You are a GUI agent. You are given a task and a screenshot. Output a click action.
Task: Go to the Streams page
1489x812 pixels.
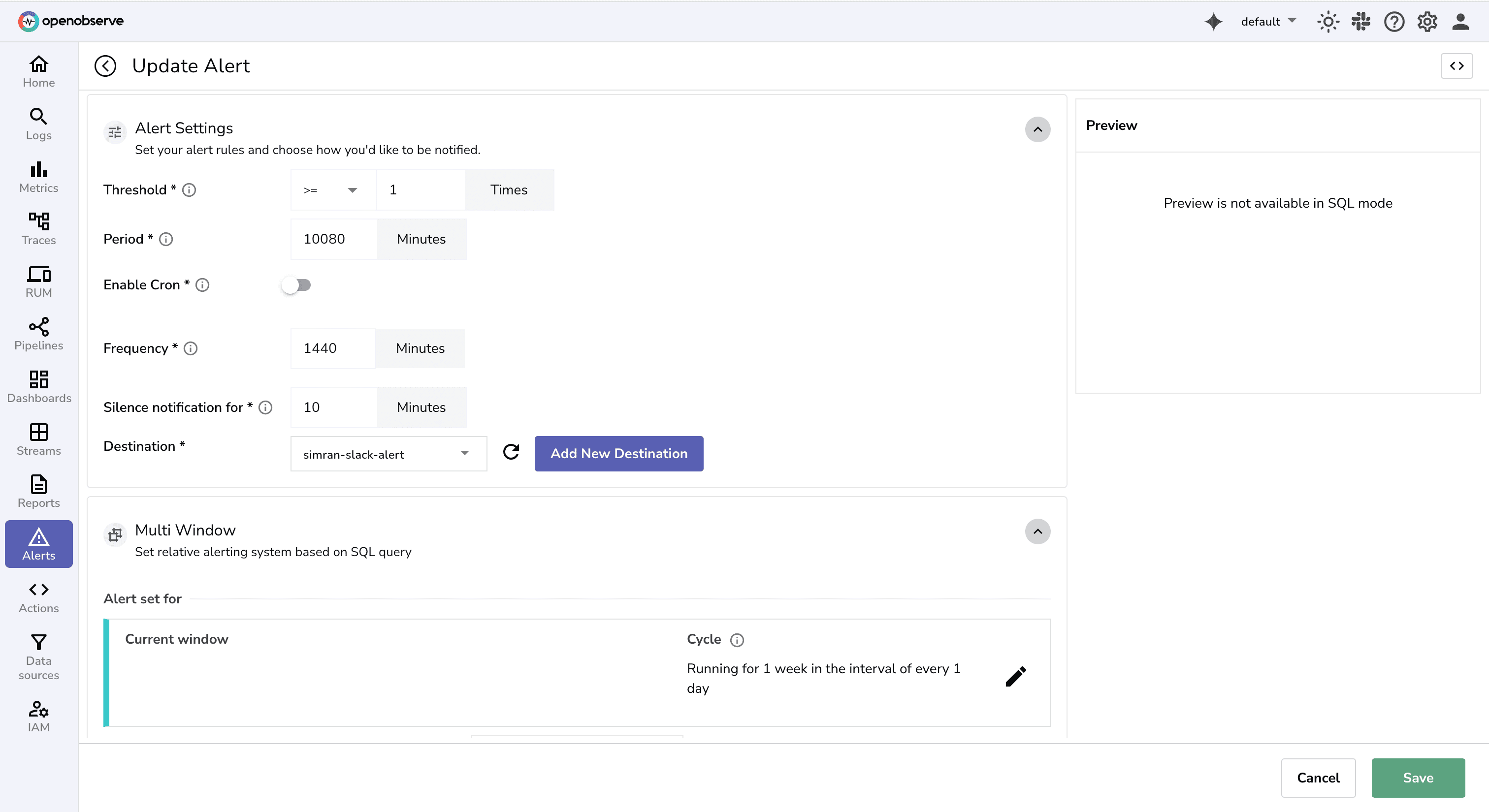tap(38, 439)
